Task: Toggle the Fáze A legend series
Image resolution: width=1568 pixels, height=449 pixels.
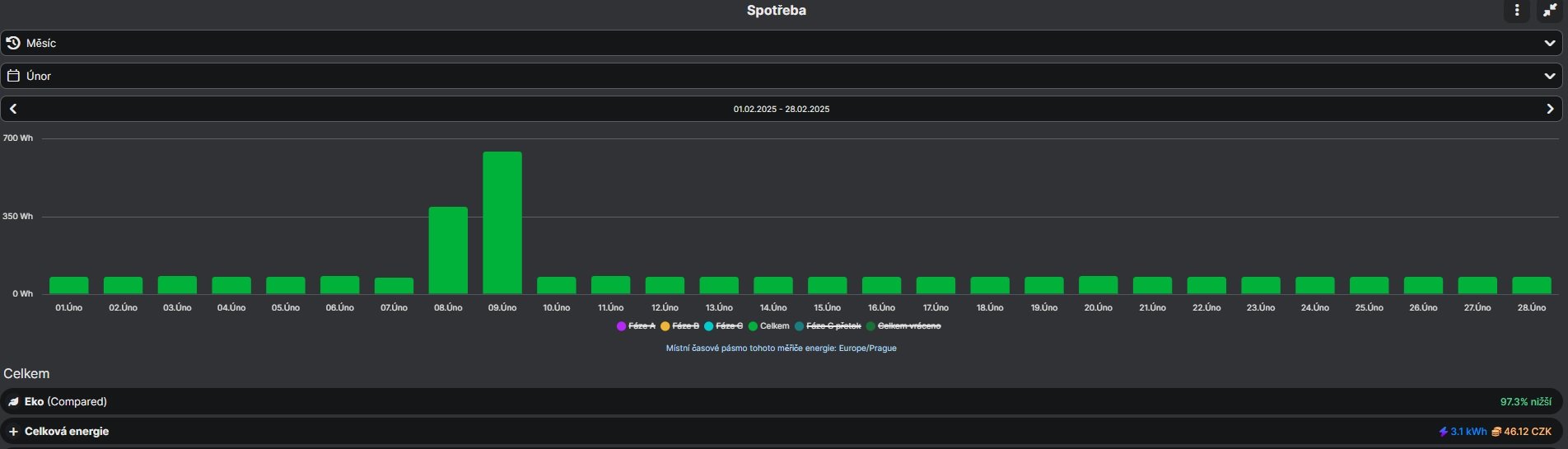Action: coord(636,326)
